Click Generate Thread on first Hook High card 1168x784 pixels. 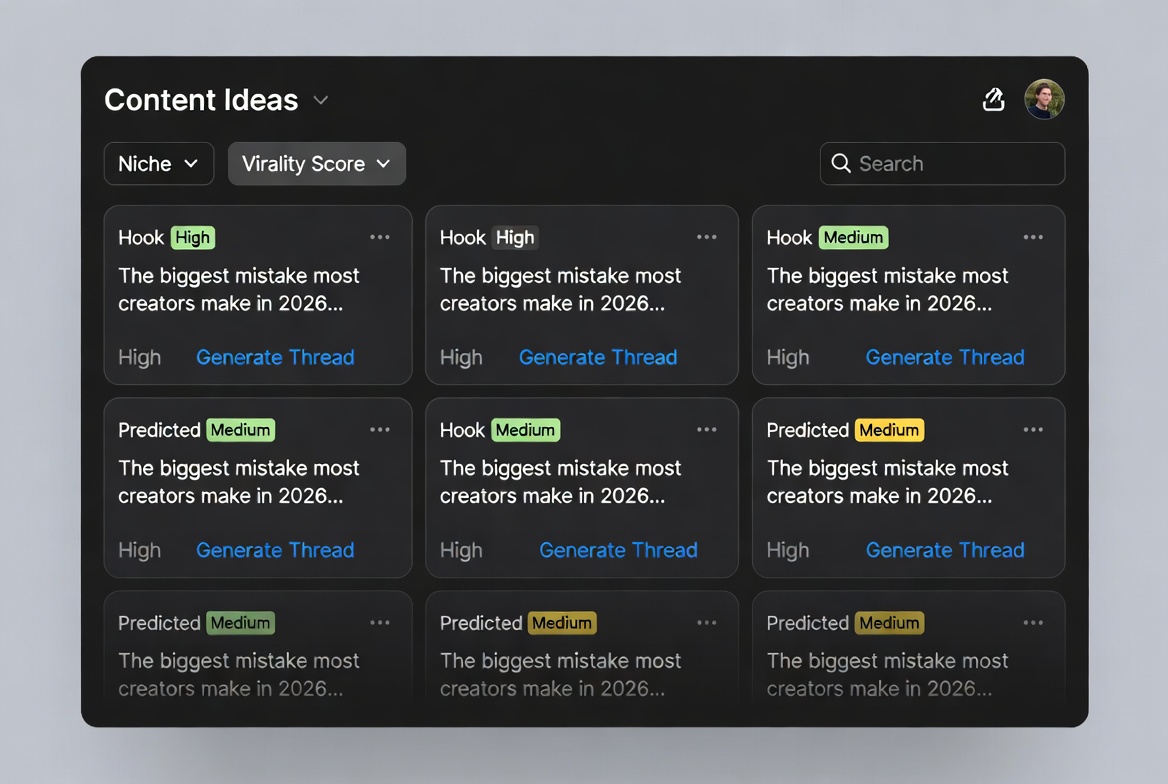(x=275, y=357)
